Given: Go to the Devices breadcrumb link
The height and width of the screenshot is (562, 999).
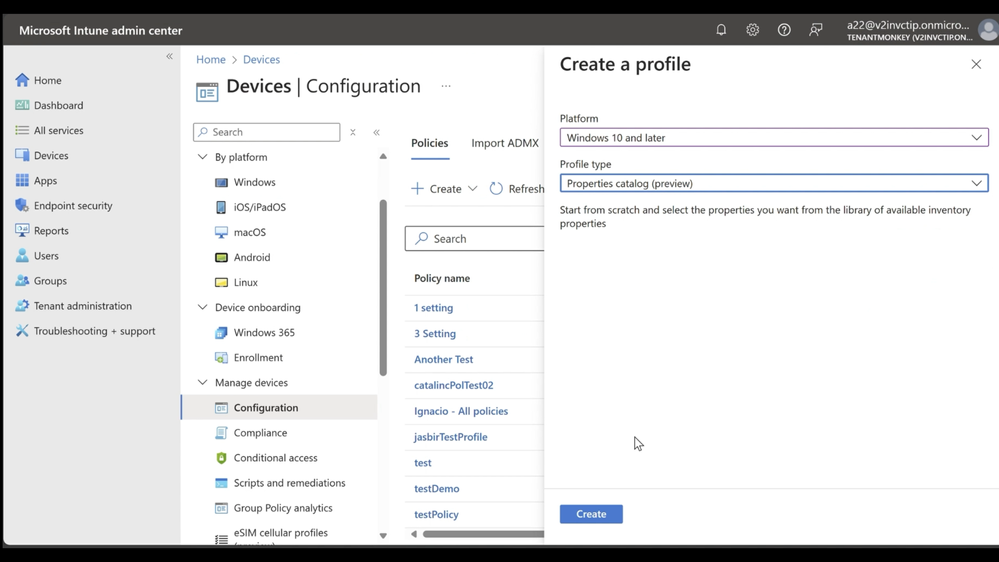Looking at the screenshot, I should coord(261,59).
